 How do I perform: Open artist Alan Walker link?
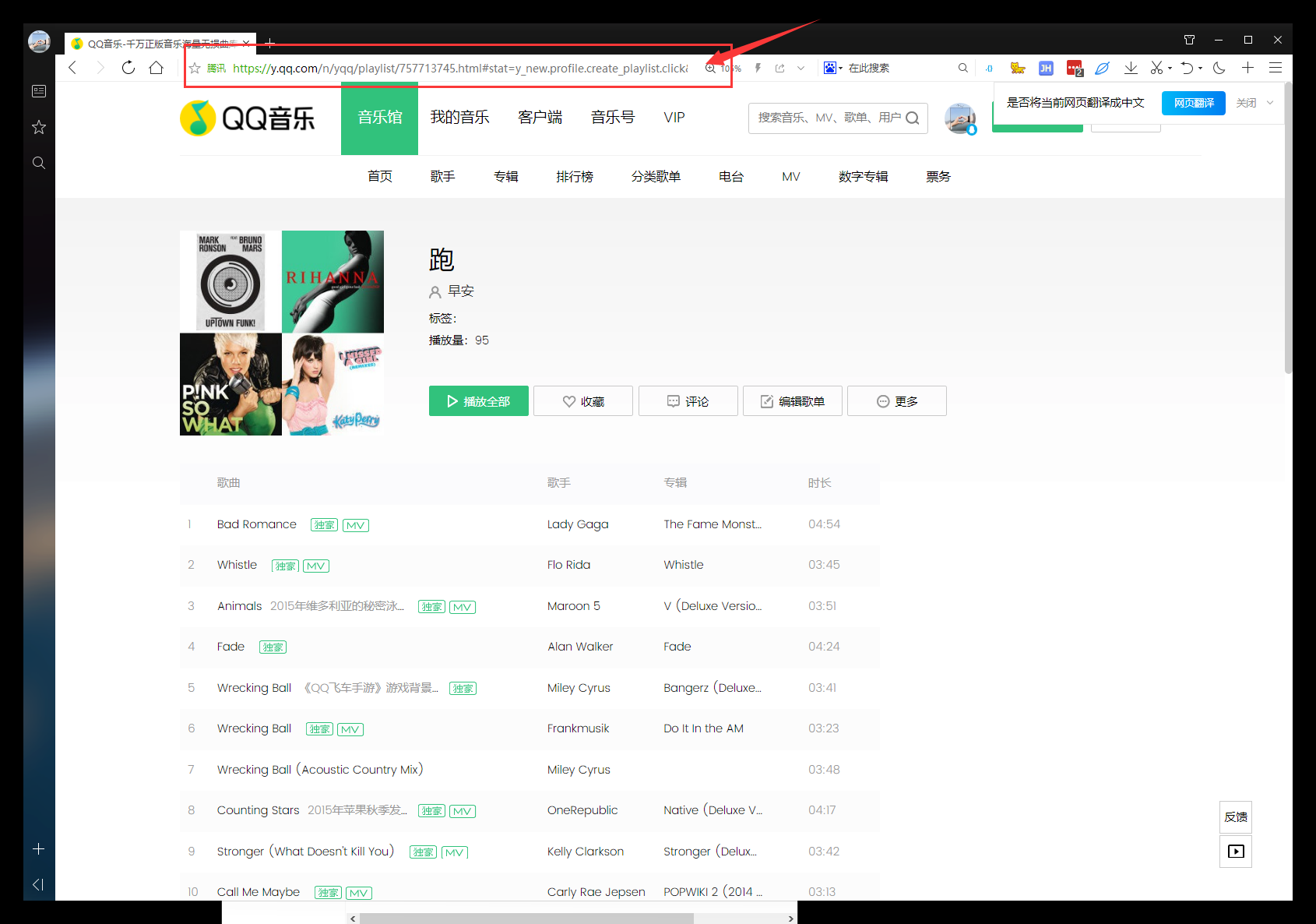(580, 647)
